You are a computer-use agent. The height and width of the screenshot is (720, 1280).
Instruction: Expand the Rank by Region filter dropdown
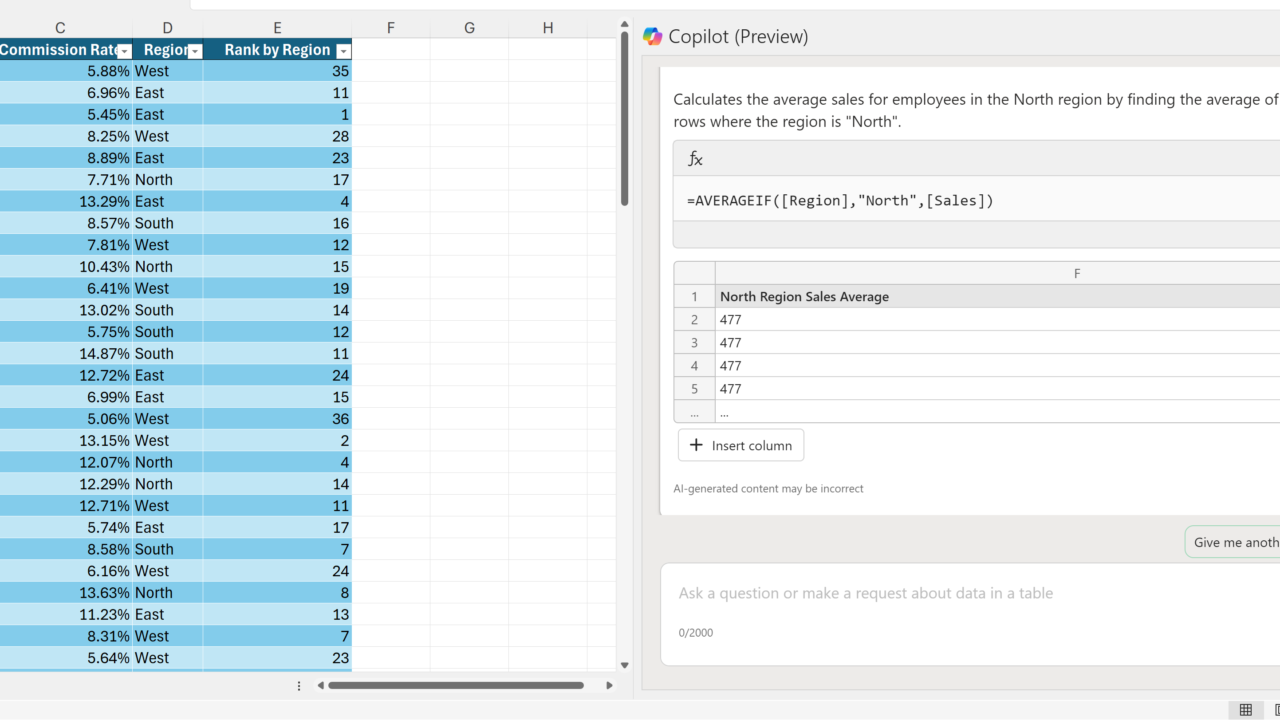coord(343,51)
